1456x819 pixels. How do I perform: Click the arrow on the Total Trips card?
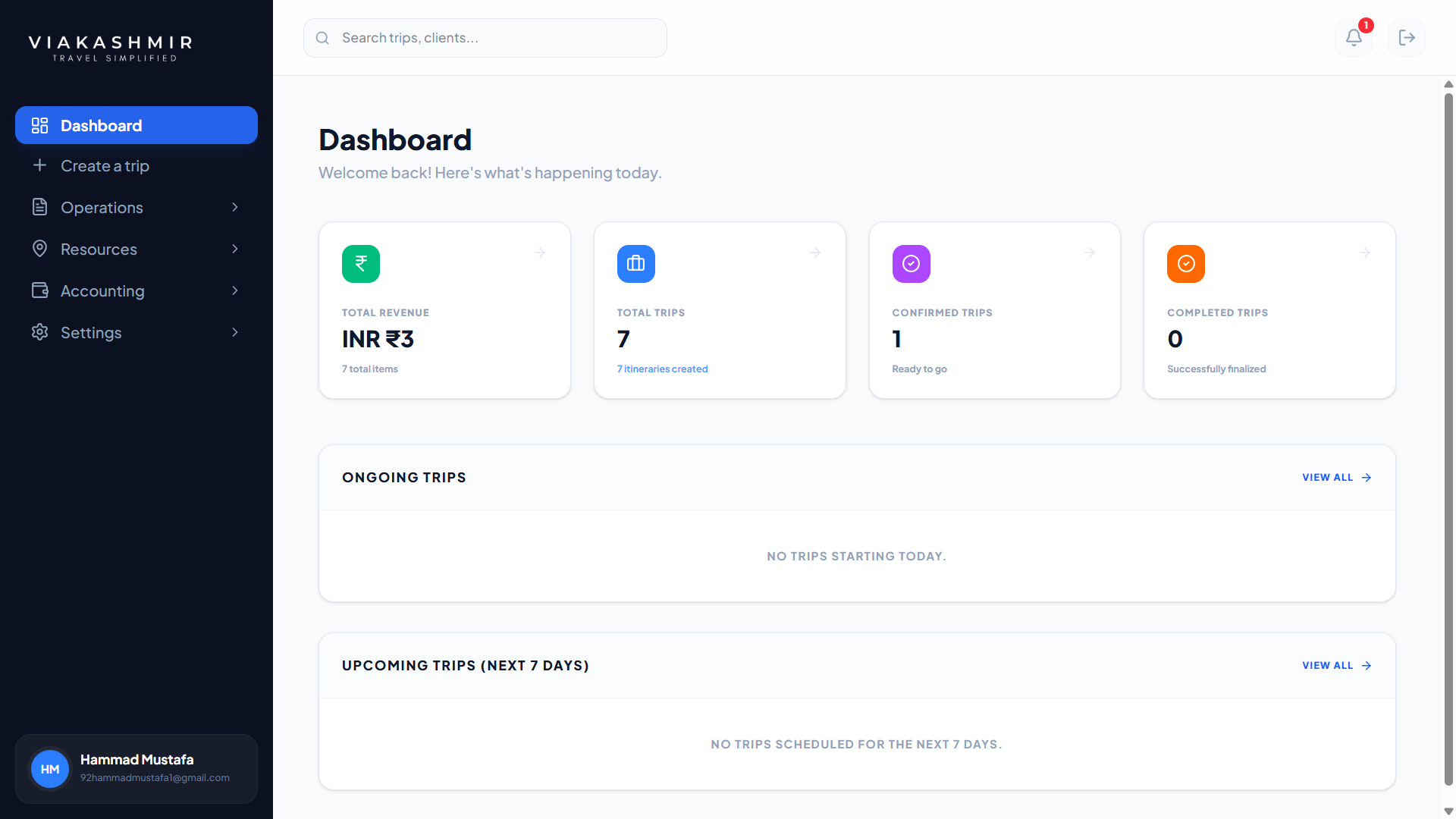click(x=815, y=253)
